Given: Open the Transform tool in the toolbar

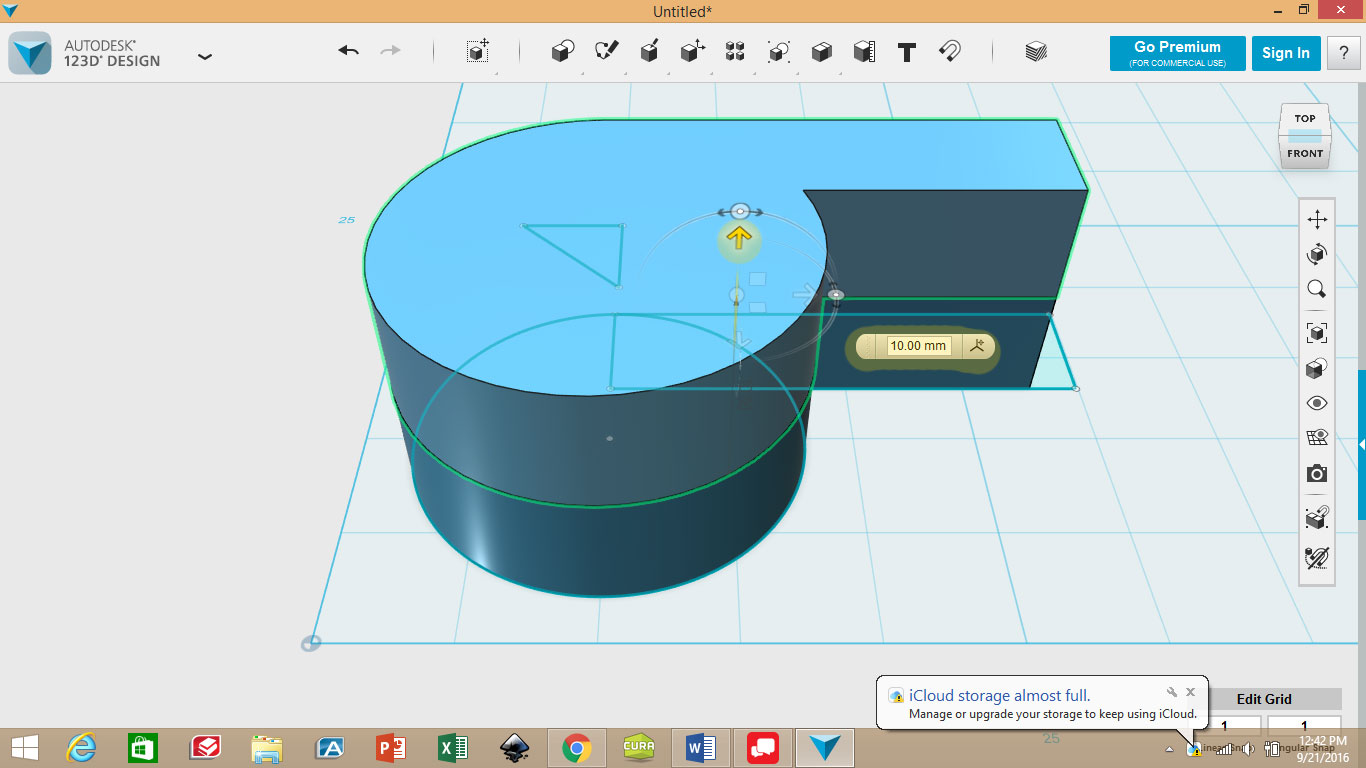Looking at the screenshot, I should coord(478,52).
